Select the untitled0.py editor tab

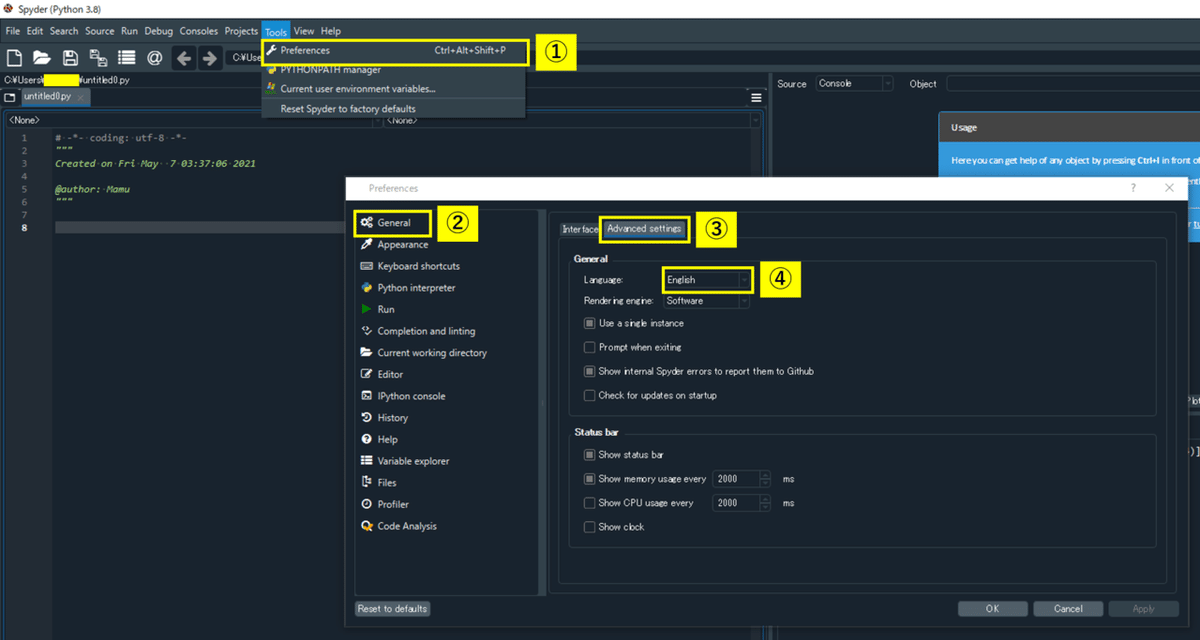pyautogui.click(x=55, y=97)
